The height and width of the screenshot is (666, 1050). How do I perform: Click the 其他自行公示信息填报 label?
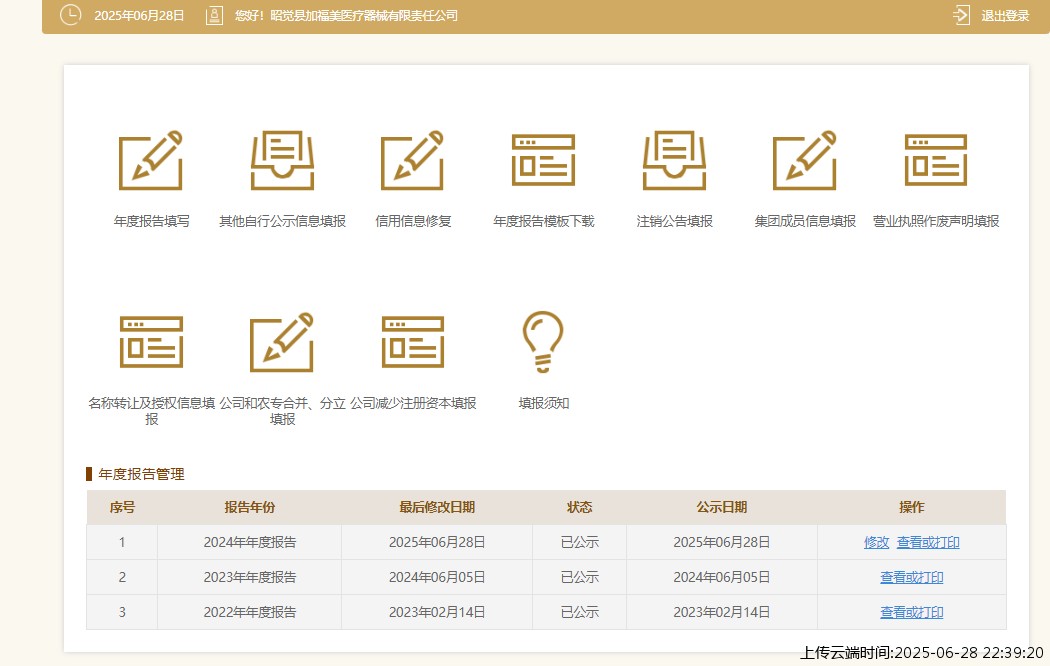pos(282,221)
